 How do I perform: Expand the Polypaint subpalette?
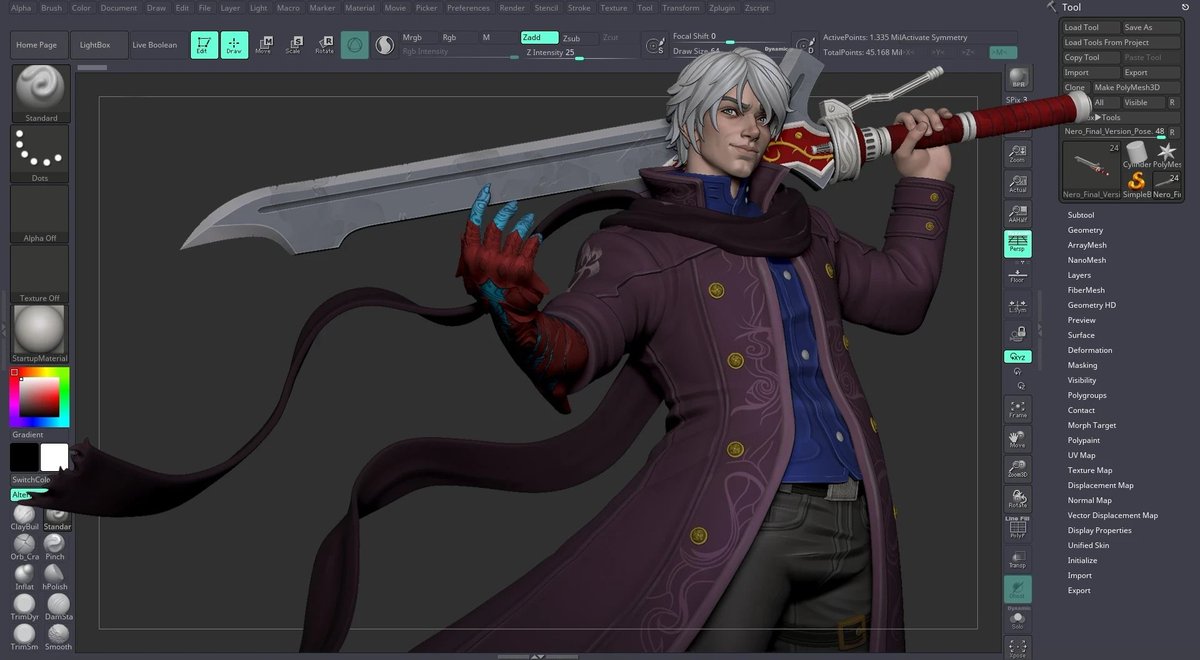[x=1084, y=440]
